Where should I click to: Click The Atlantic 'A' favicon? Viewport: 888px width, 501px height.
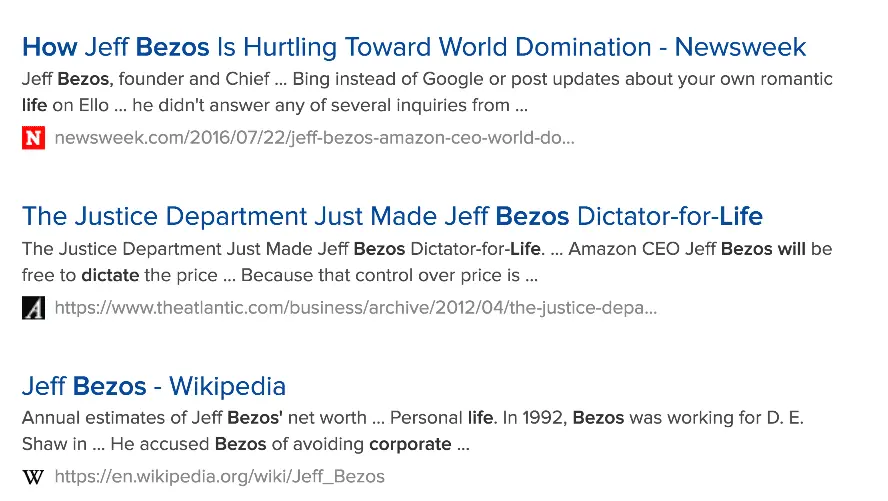click(33, 308)
